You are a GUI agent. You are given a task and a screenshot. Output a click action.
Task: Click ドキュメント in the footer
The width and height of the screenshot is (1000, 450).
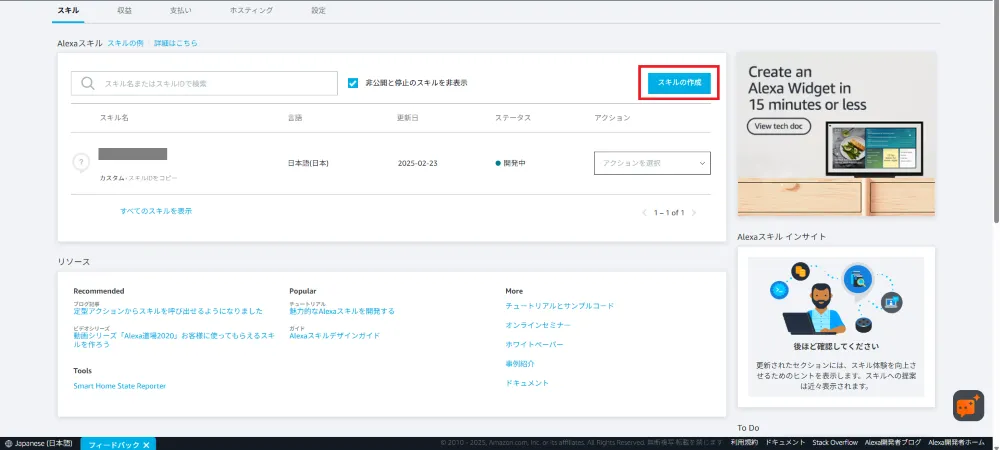784,442
